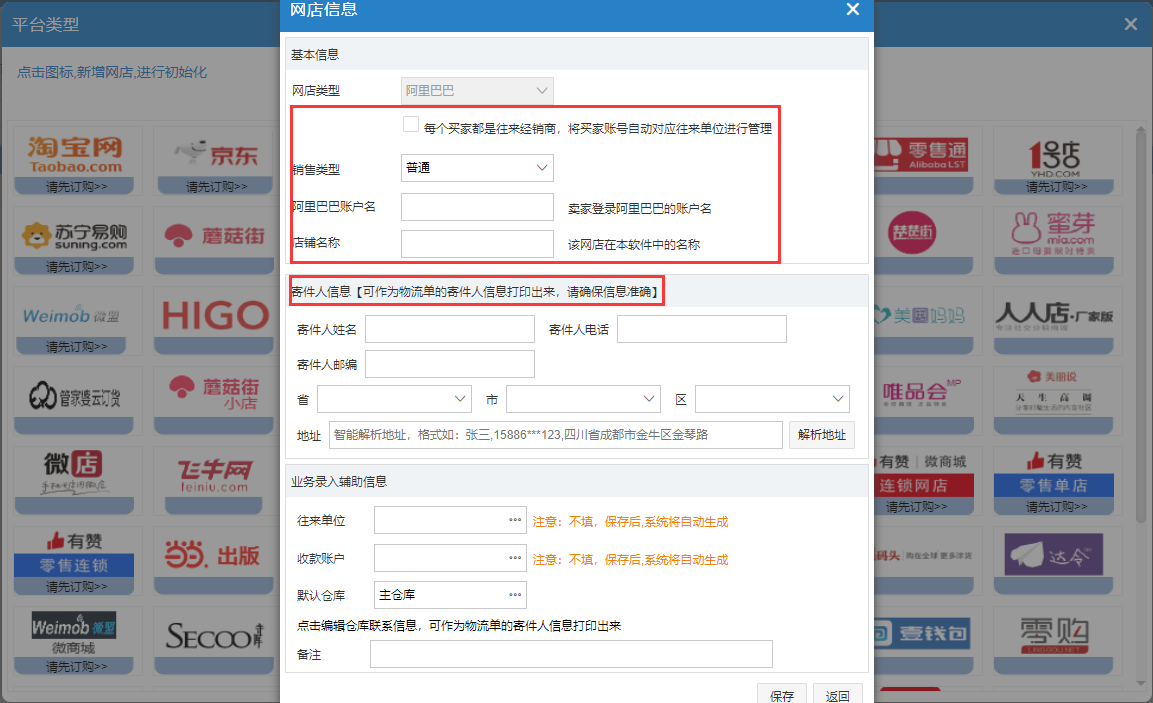This screenshot has height=703, width=1153.
Task: Select the 零售通 Alibaba LST icon
Action: tap(922, 154)
